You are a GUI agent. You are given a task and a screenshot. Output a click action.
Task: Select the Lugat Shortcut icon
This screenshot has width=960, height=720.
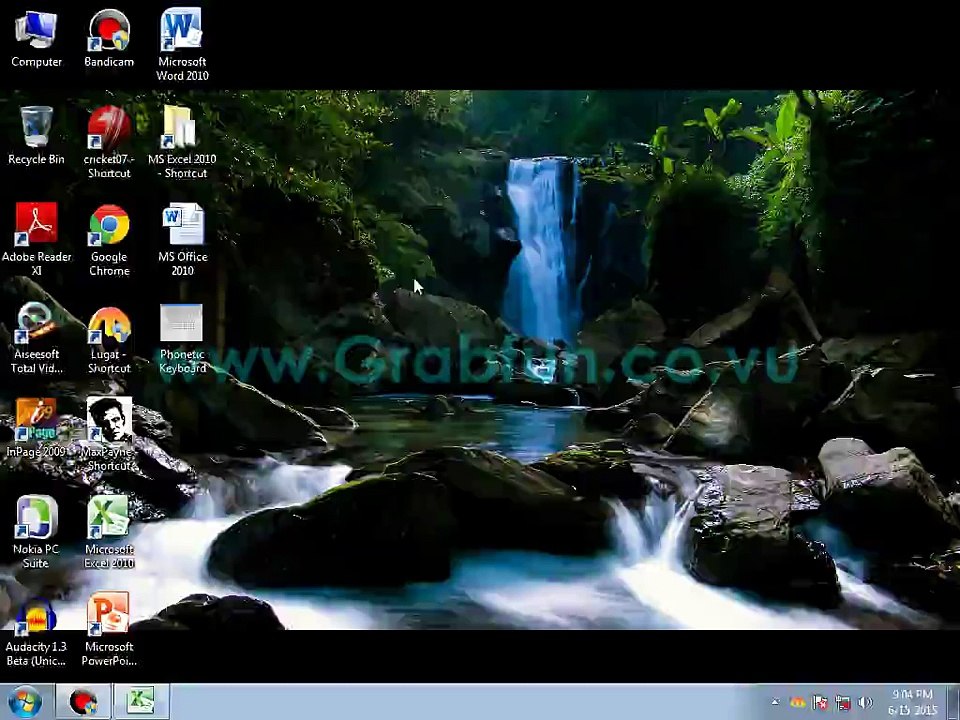109,340
